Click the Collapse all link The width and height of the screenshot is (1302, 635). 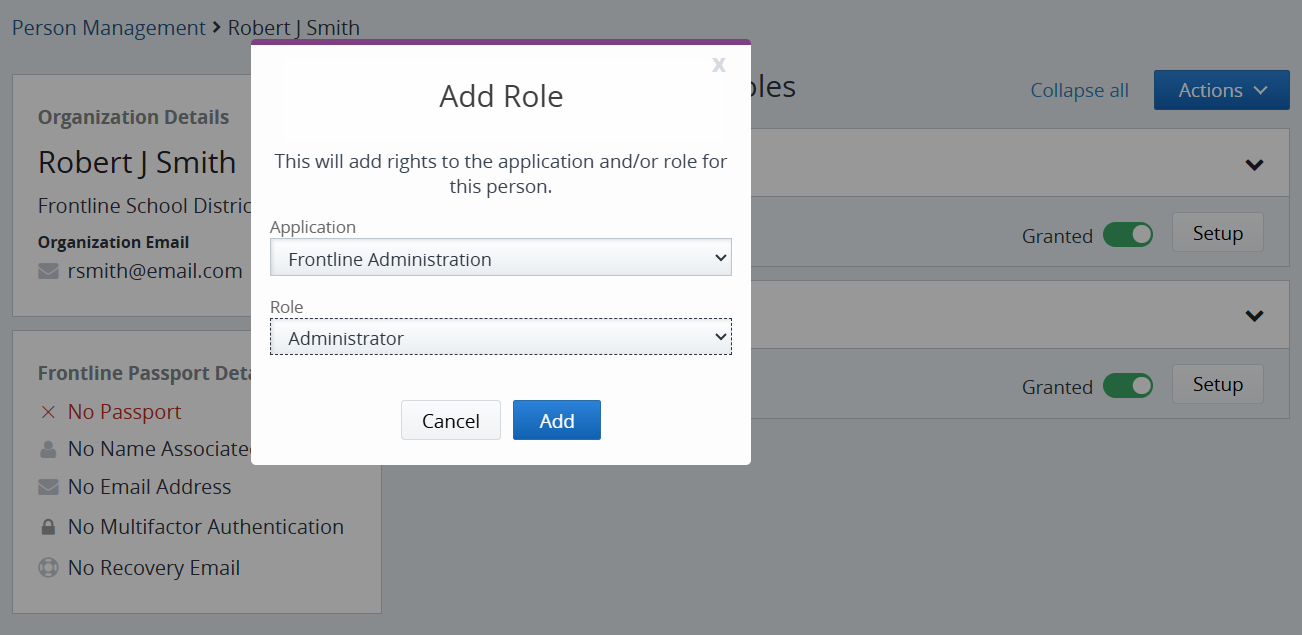[1079, 91]
